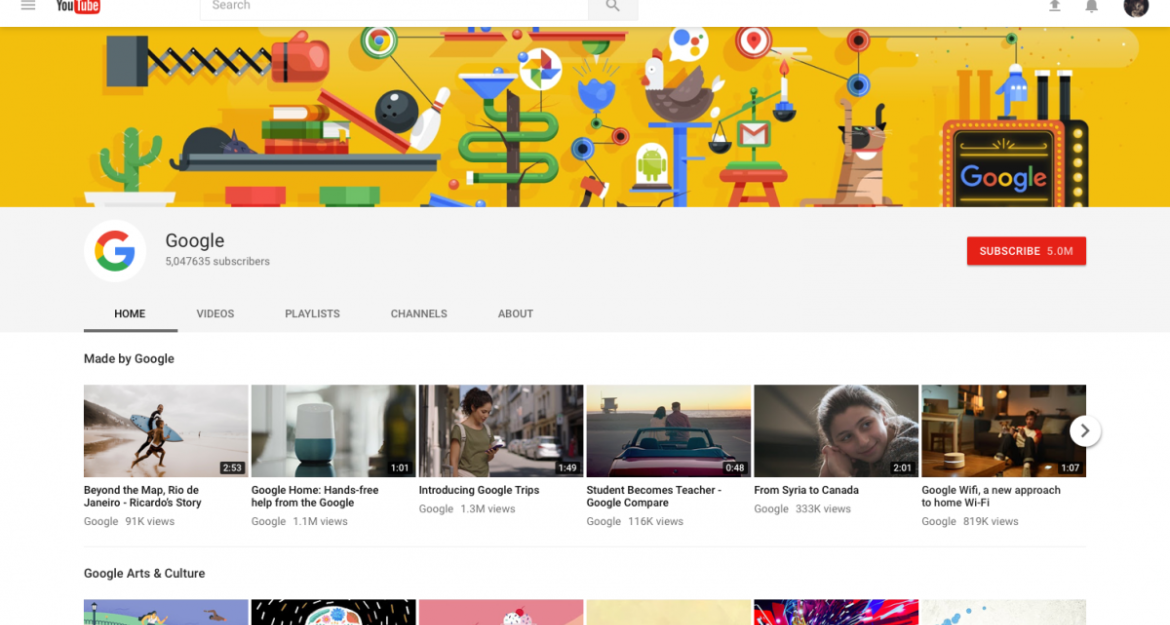Click the channel name 'Google' heading
Screen dimensions: 1170x625
[195, 240]
